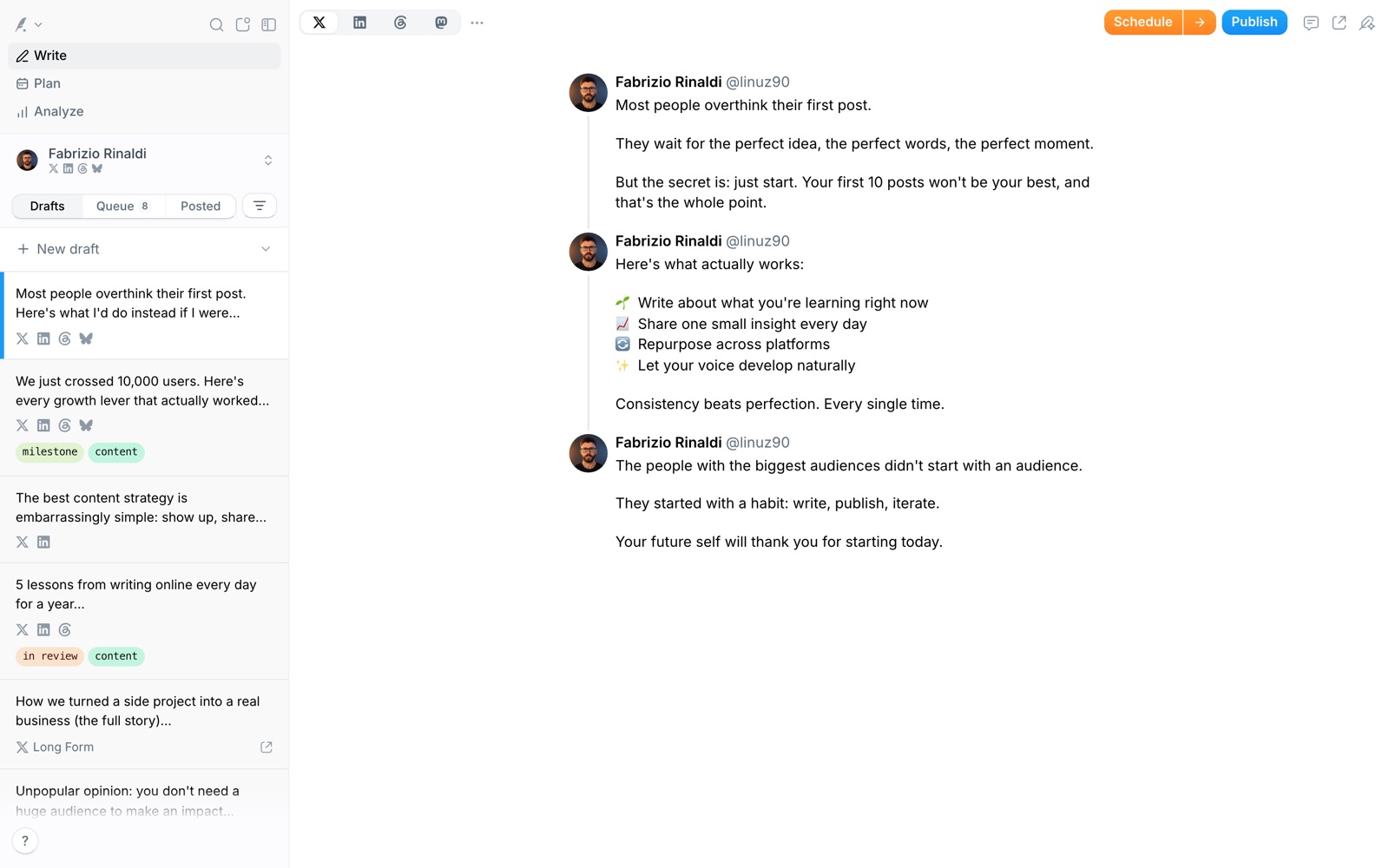Click the orange Schedule button
This screenshot has width=1389, height=868.
point(1142,23)
